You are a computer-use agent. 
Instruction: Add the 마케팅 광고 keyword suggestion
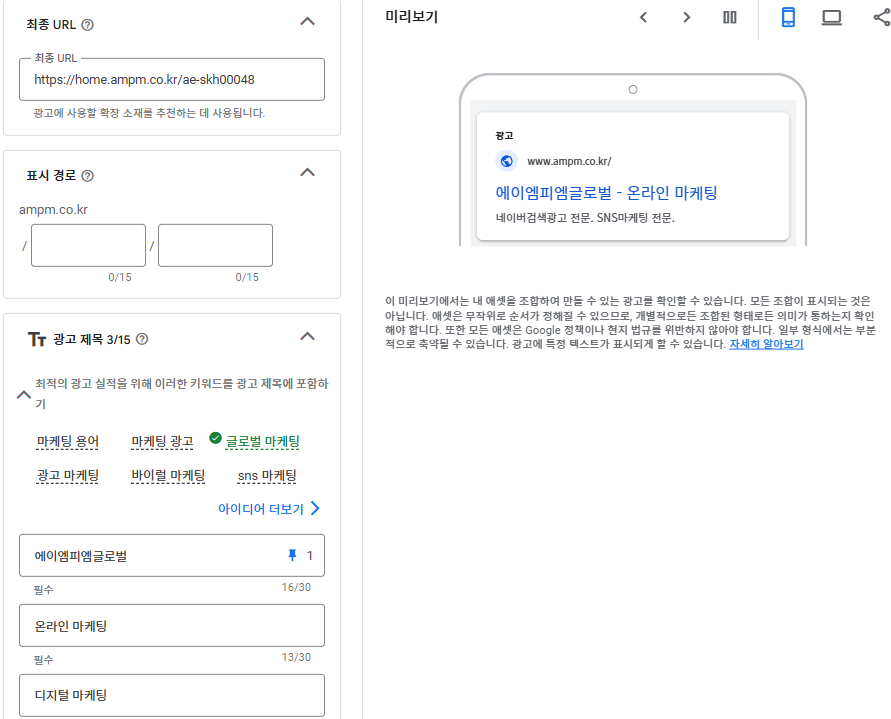pos(163,442)
